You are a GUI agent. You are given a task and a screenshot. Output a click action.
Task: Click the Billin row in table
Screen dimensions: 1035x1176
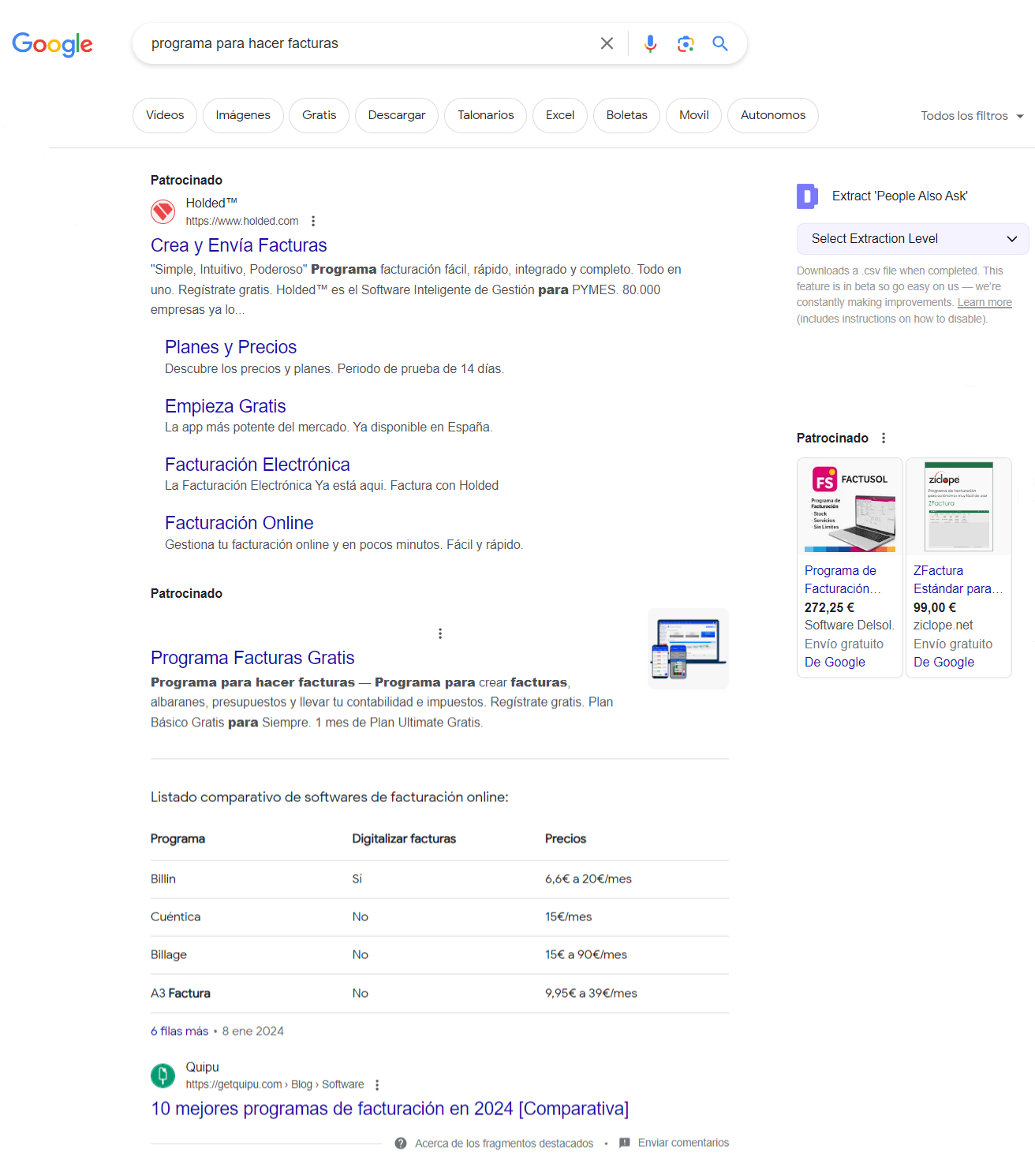pos(439,879)
